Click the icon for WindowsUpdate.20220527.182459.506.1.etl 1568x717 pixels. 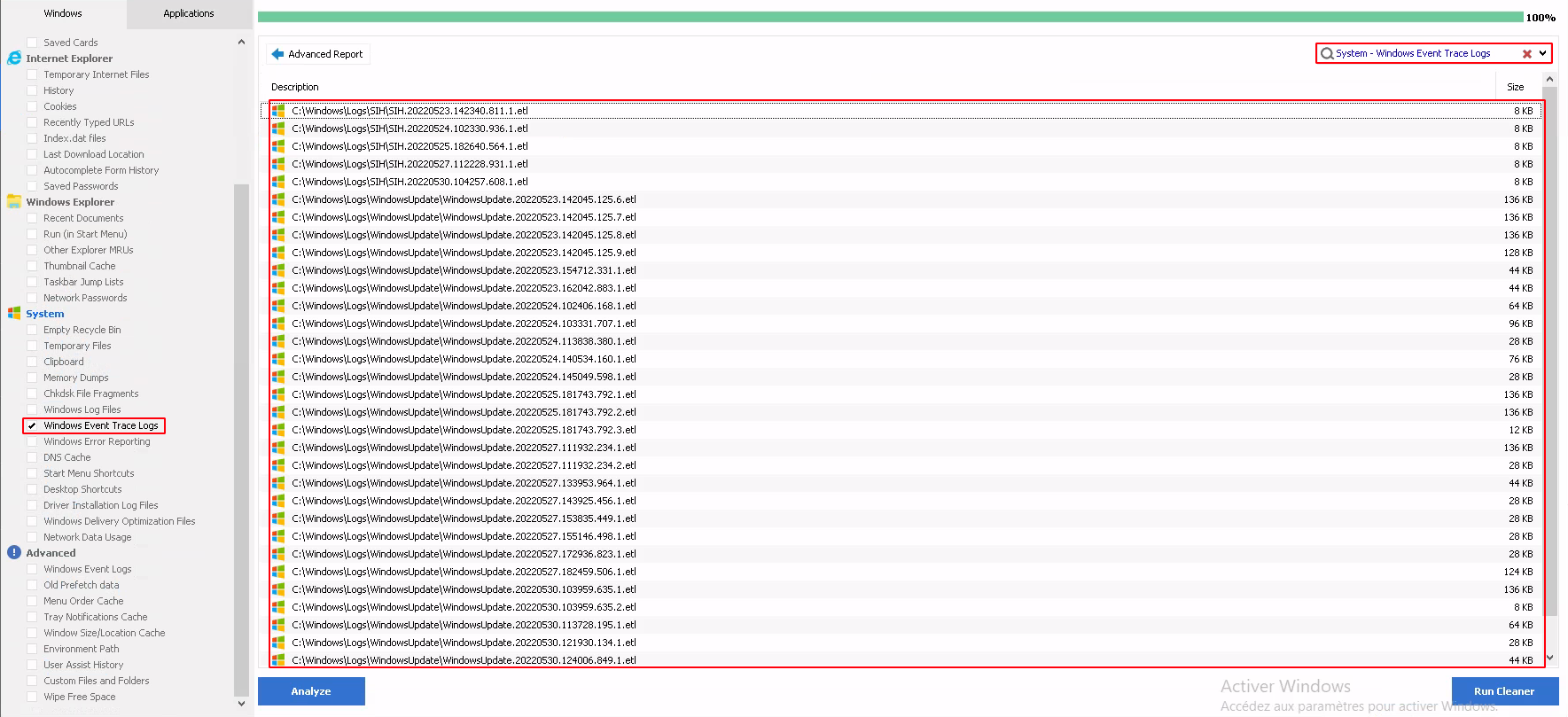[278, 572]
